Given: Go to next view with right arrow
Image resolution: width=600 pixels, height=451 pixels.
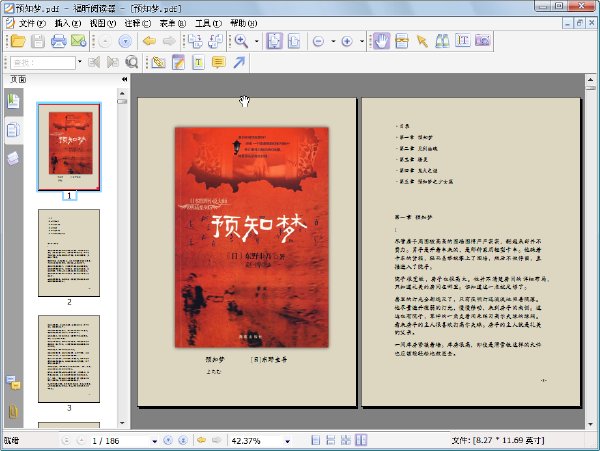Looking at the screenshot, I should 169,41.
